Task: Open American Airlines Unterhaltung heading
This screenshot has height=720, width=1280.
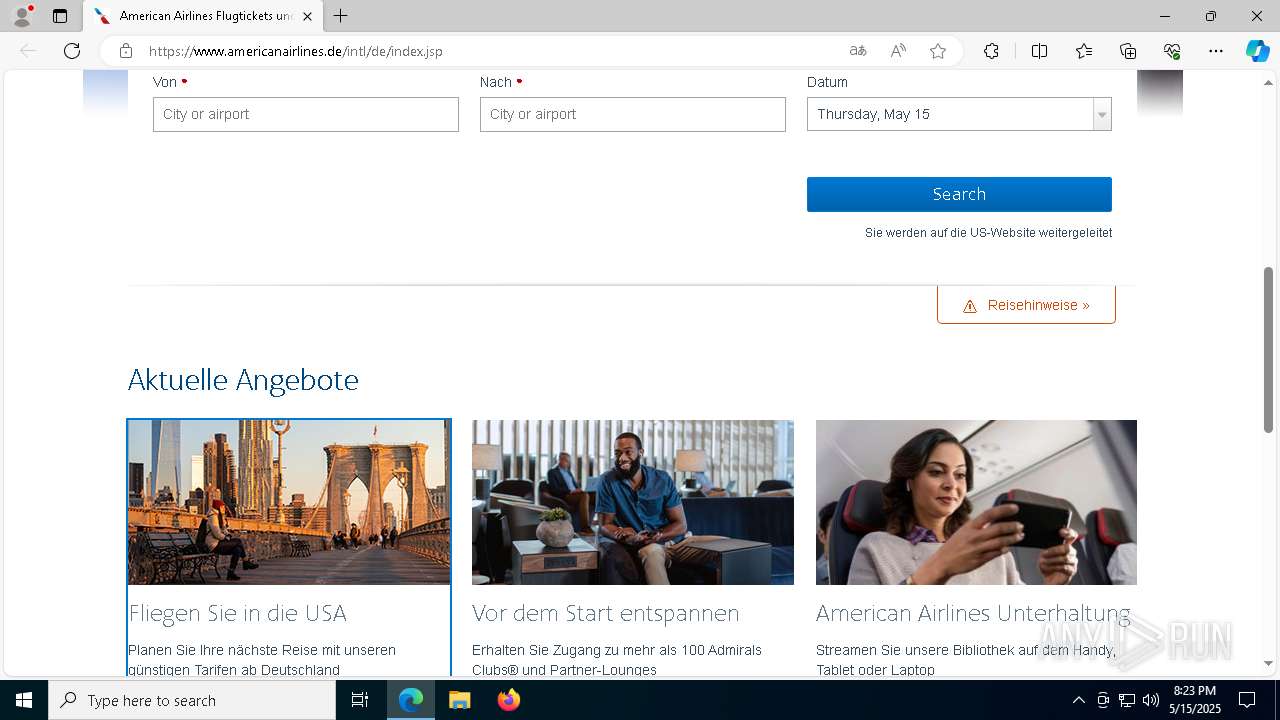Action: 973,613
